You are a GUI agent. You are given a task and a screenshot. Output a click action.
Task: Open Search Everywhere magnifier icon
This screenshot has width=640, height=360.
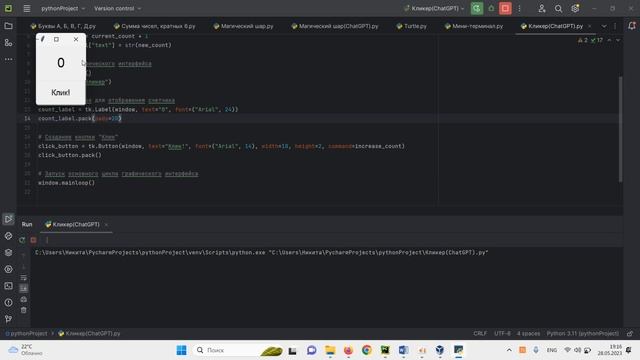[558, 8]
